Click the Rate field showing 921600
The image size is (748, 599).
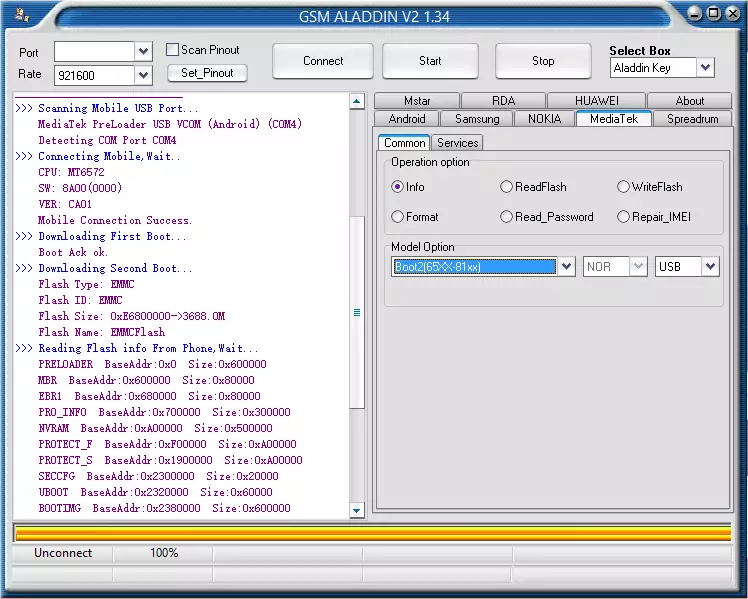point(94,75)
